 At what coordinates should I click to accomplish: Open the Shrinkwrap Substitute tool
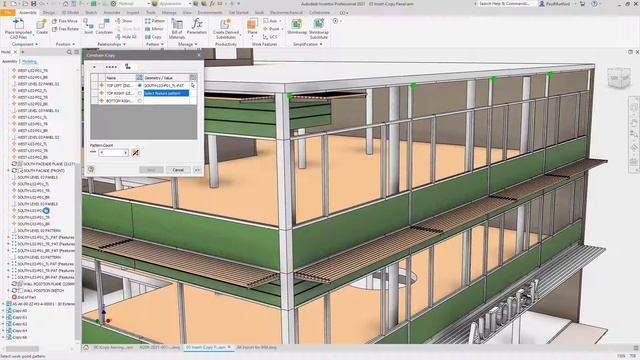319,29
